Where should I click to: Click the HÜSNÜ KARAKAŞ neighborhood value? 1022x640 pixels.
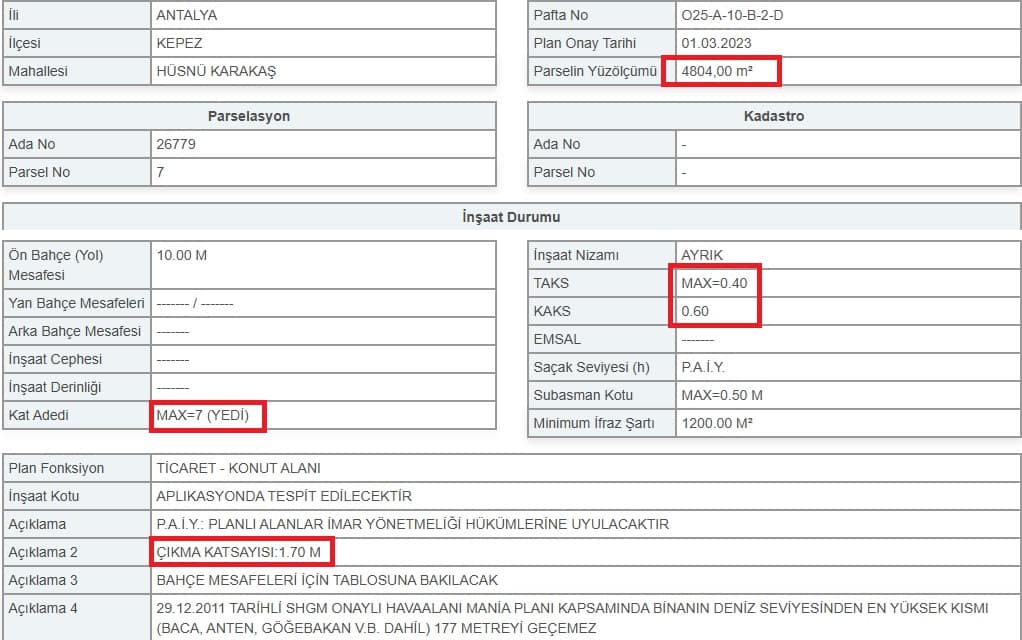tap(216, 71)
